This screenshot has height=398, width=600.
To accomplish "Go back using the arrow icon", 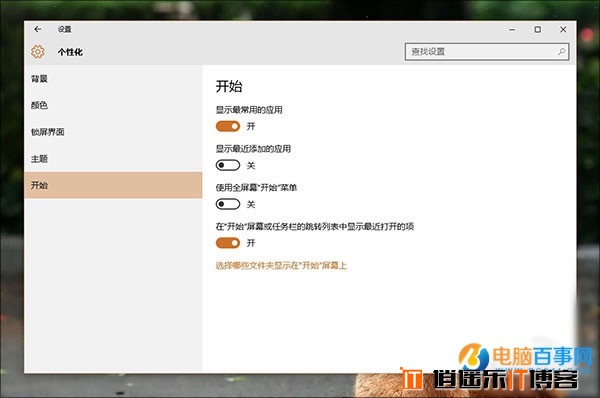I will tap(38, 29).
